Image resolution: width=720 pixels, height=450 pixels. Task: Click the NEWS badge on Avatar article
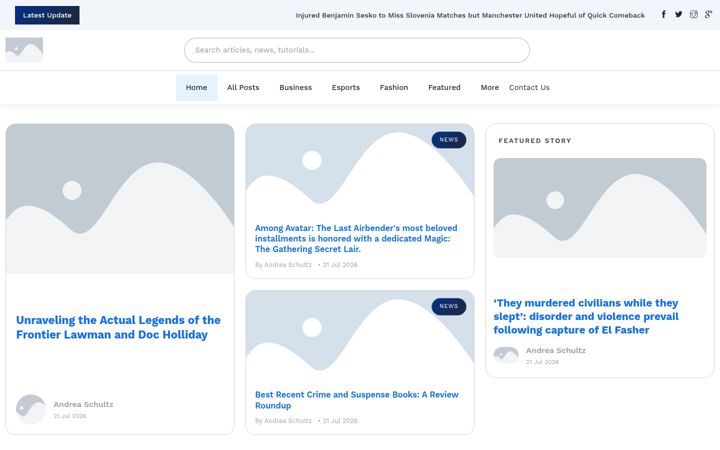click(449, 140)
